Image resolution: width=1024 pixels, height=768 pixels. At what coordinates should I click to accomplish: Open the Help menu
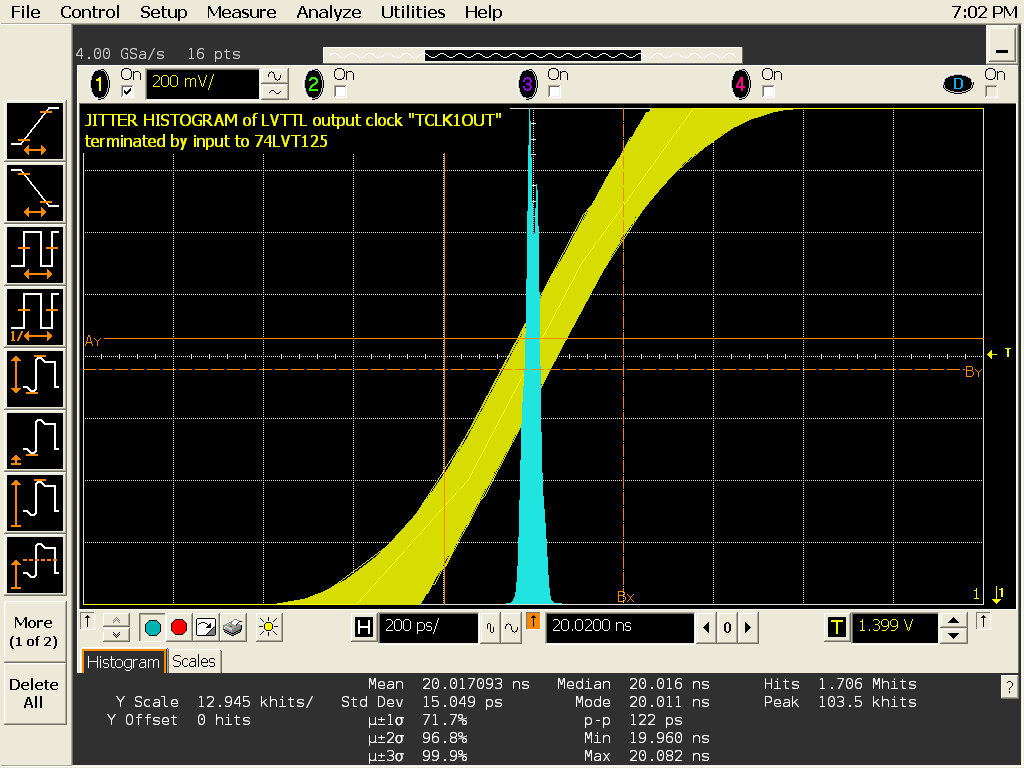tap(483, 12)
